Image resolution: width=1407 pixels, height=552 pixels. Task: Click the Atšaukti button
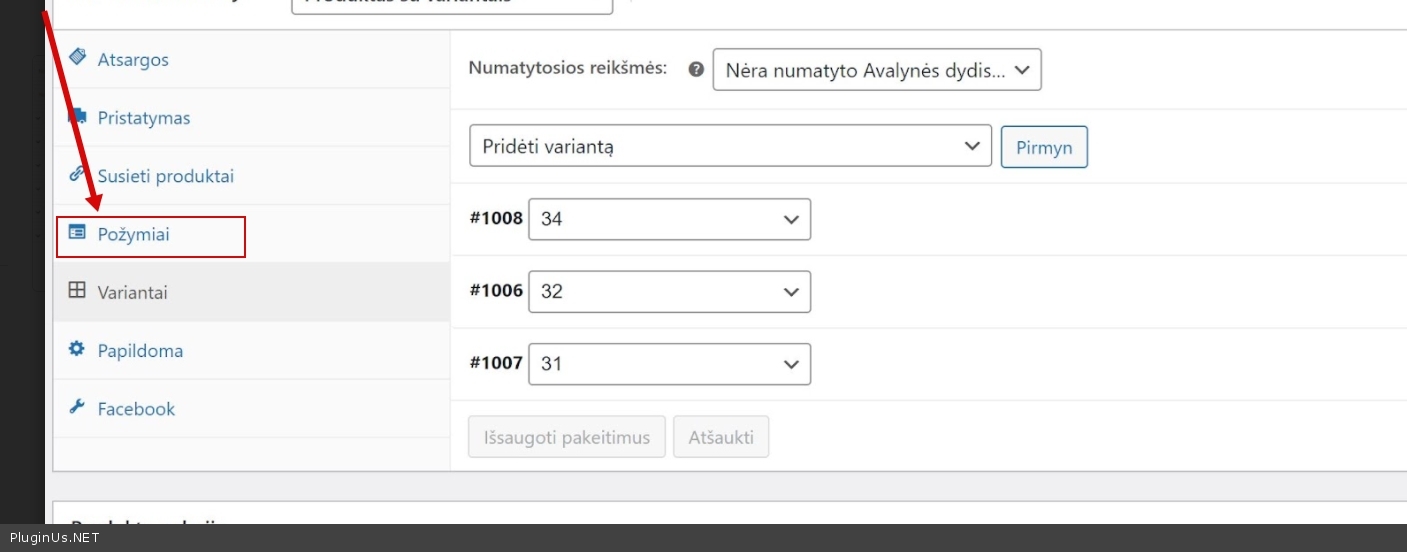[x=721, y=437]
